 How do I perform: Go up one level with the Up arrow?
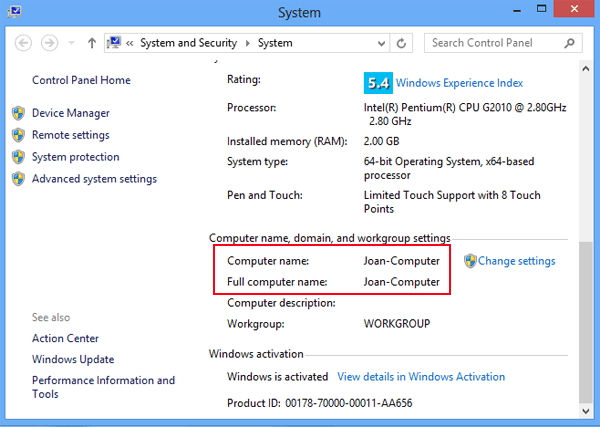[92, 43]
